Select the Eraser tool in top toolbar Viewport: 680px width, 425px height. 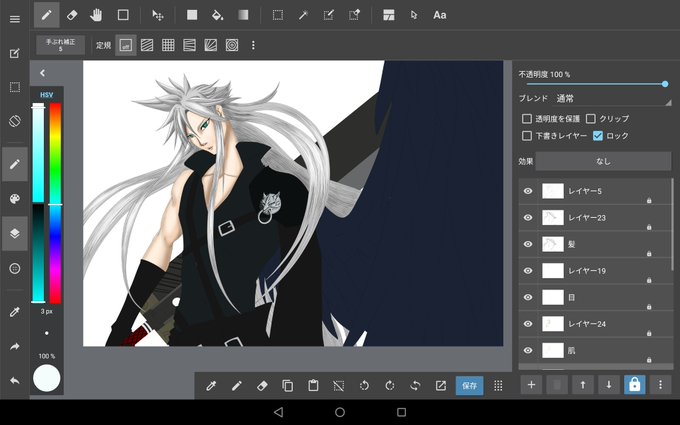(72, 15)
